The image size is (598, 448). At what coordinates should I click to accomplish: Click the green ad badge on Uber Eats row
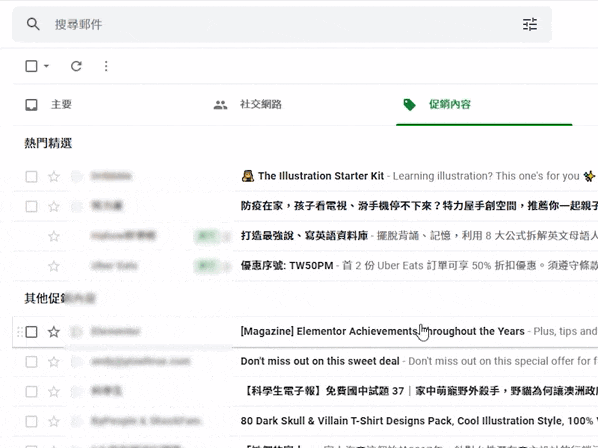coord(206,266)
